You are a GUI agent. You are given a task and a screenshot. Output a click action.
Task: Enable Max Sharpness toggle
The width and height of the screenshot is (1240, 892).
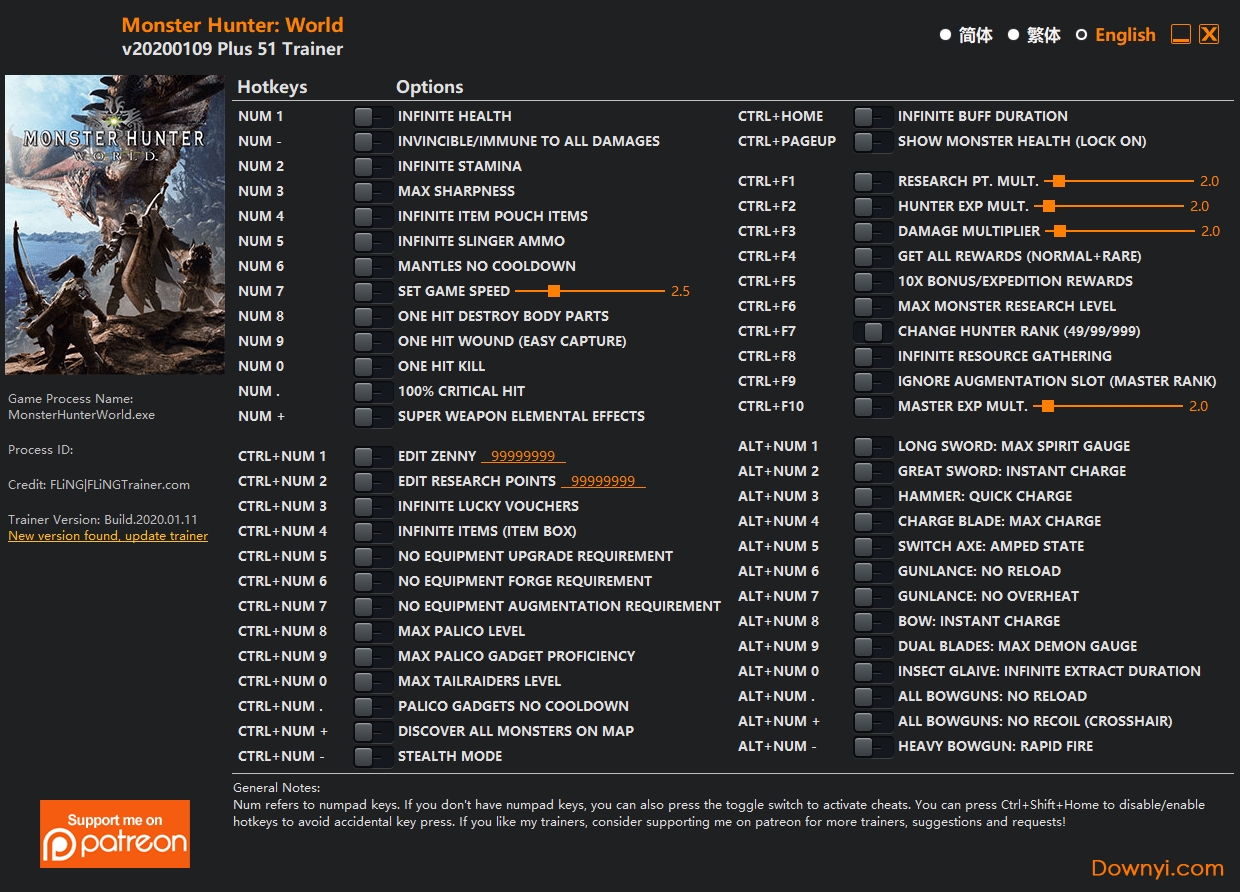coord(373,192)
